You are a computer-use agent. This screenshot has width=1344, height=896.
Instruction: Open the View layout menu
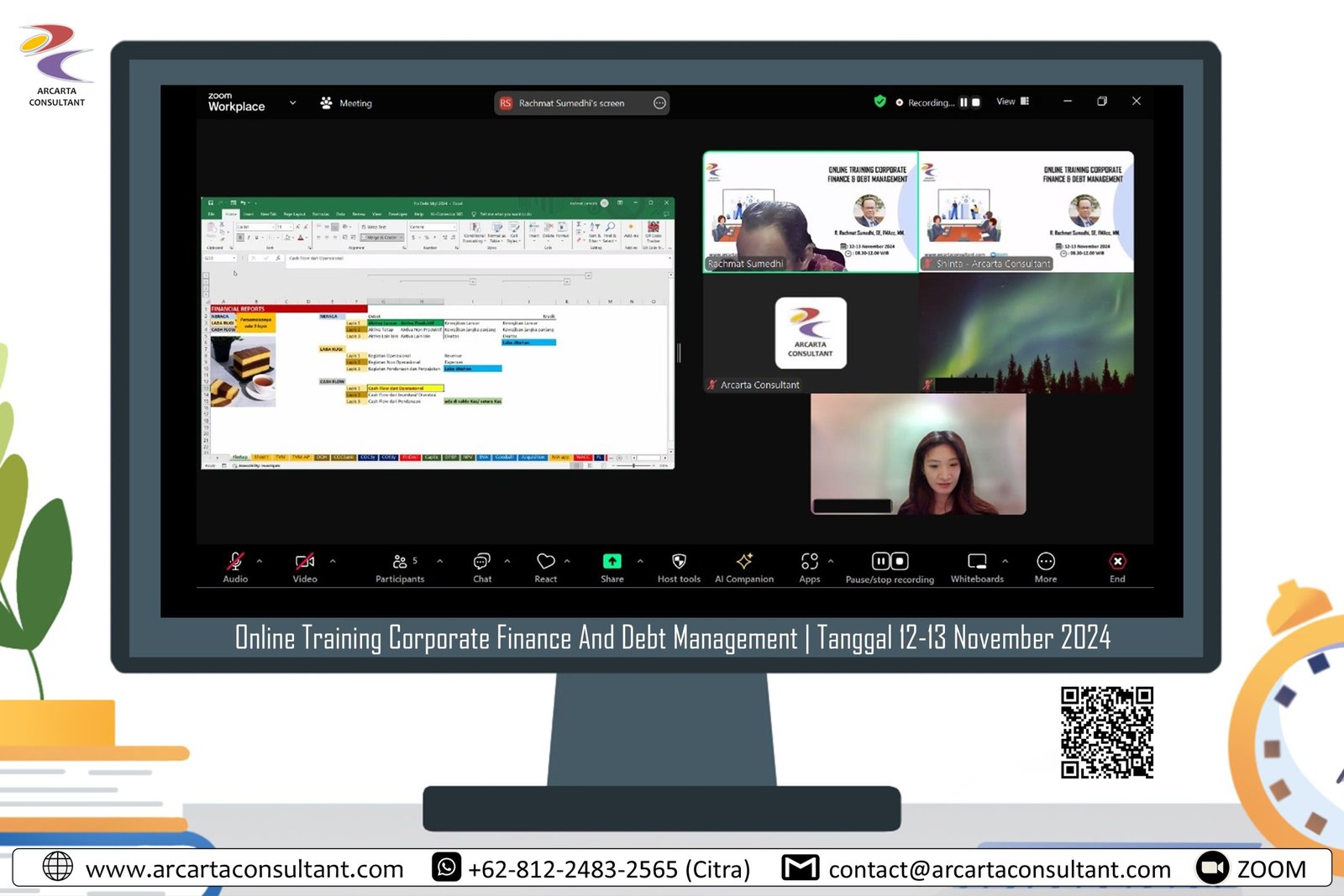pyautogui.click(x=1013, y=102)
